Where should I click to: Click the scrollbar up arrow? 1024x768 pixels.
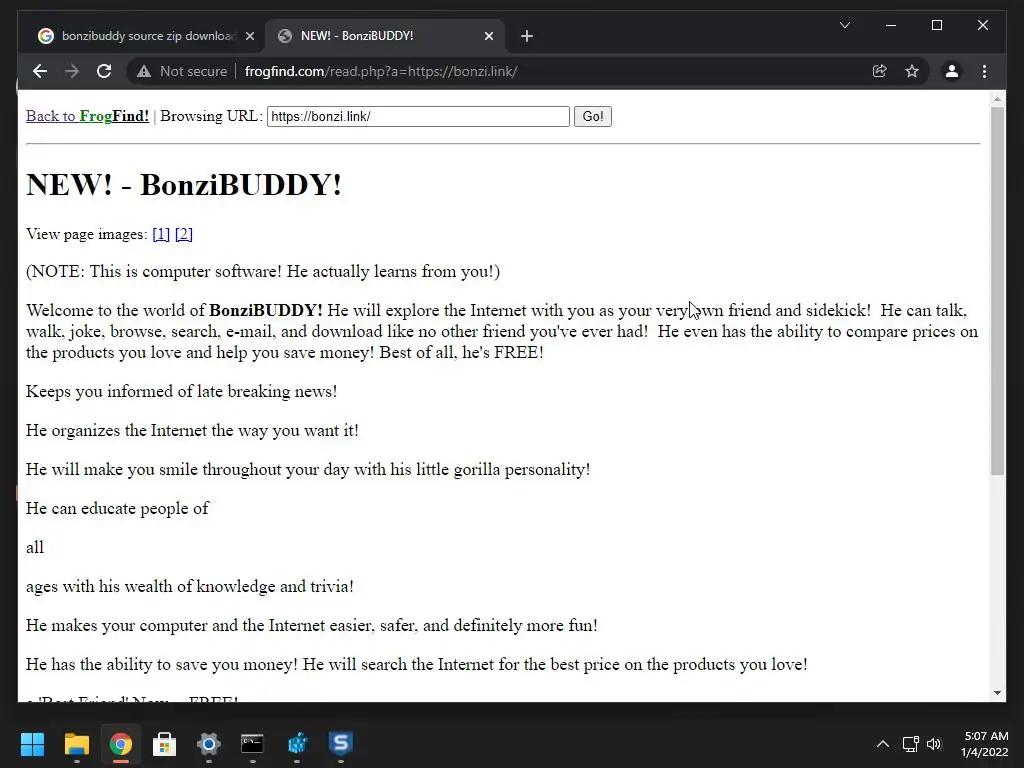(x=997, y=99)
